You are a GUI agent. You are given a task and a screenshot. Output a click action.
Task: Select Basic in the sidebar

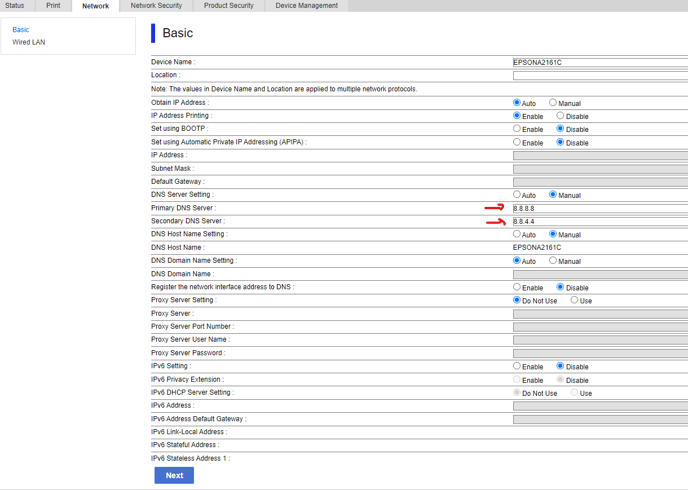(x=21, y=30)
